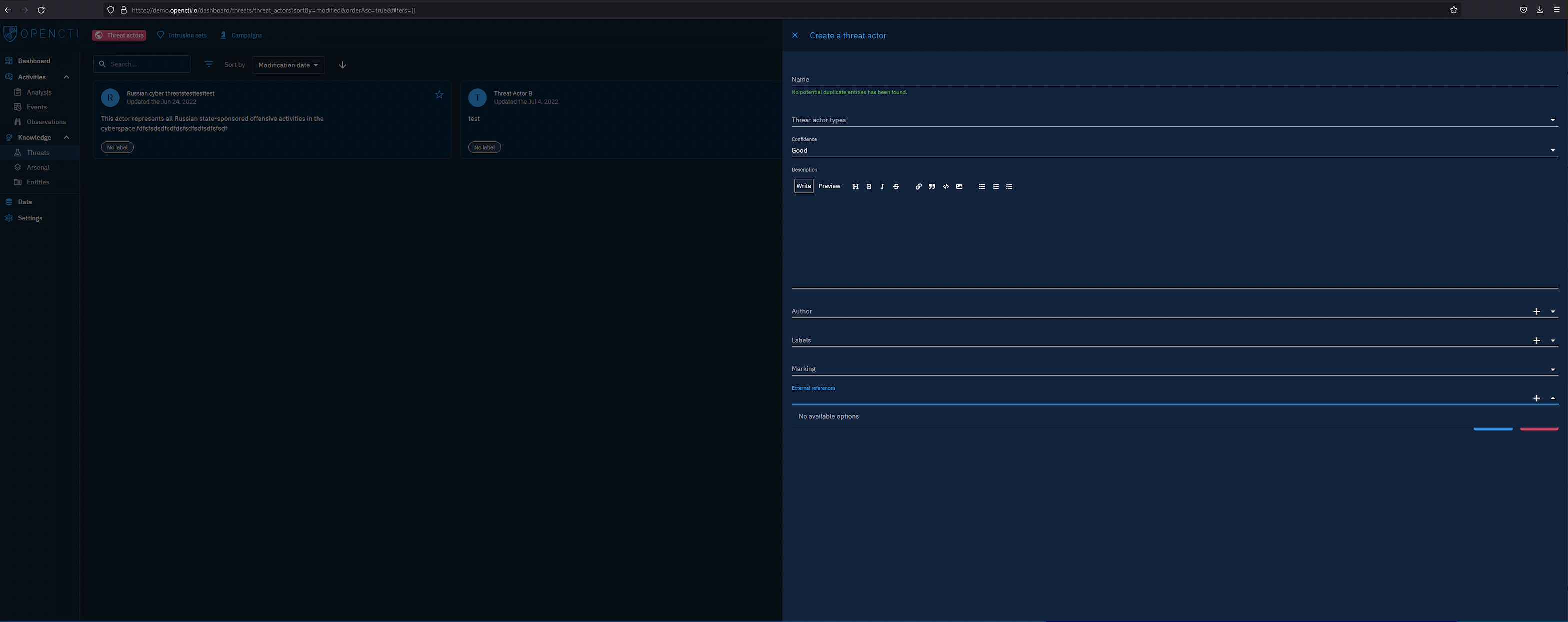Image resolution: width=1568 pixels, height=622 pixels.
Task: Open the Preview tab of the description editor
Action: click(829, 187)
